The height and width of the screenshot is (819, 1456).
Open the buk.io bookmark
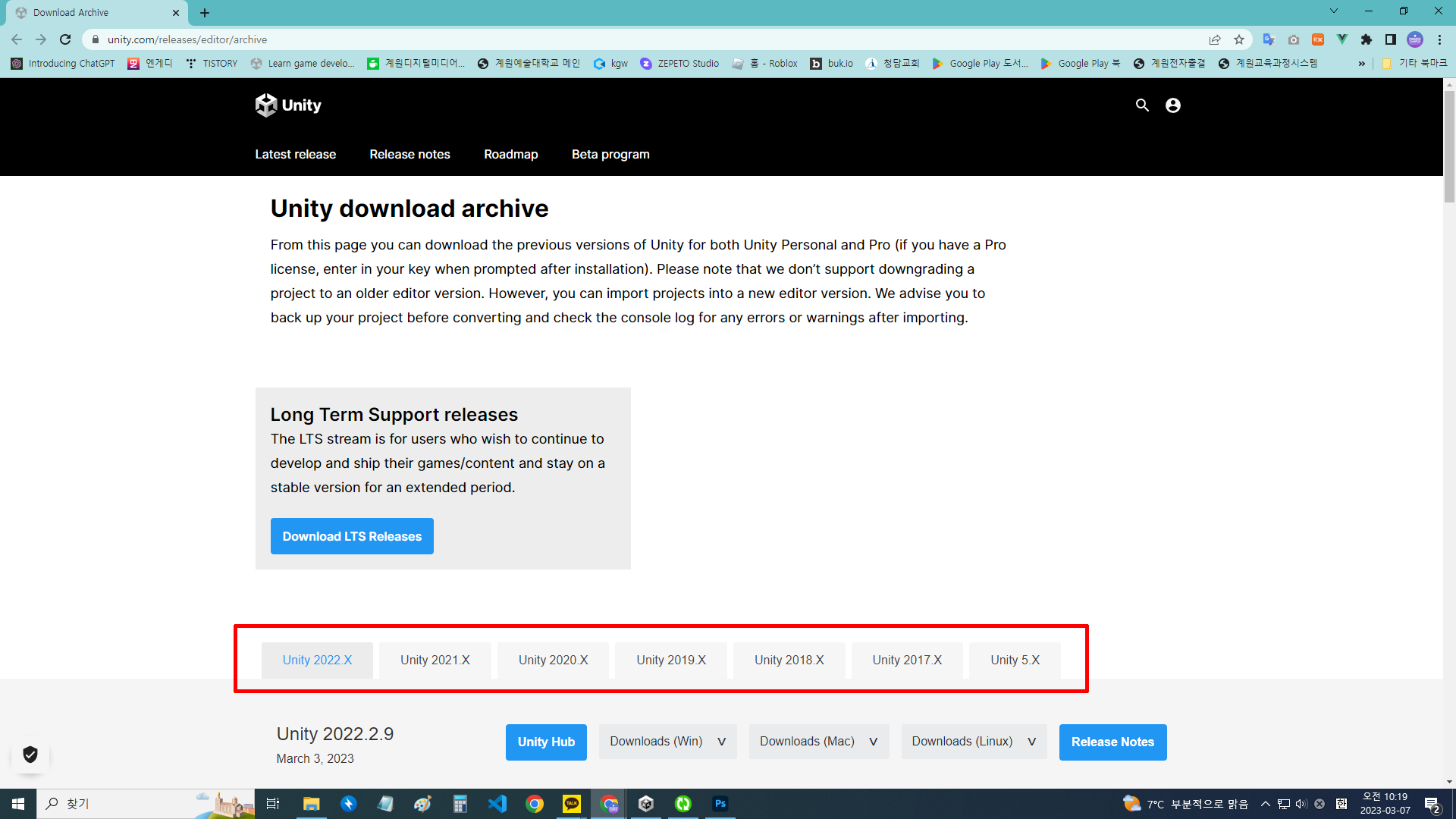(832, 64)
